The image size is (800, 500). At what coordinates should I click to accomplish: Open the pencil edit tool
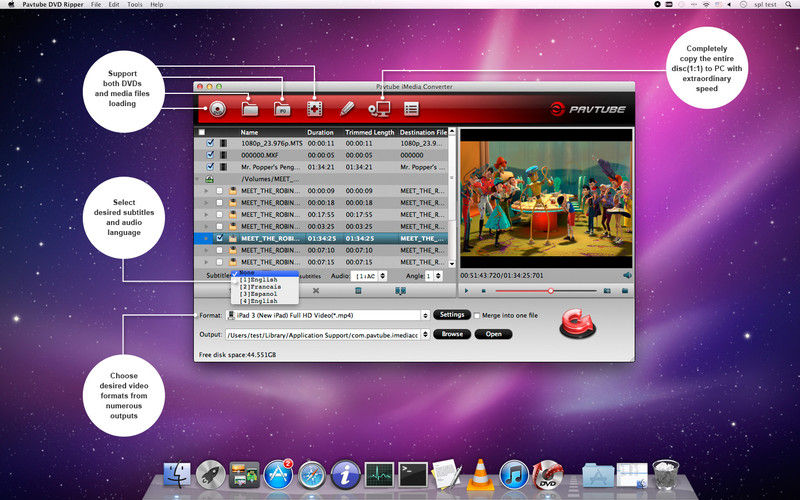coord(347,108)
